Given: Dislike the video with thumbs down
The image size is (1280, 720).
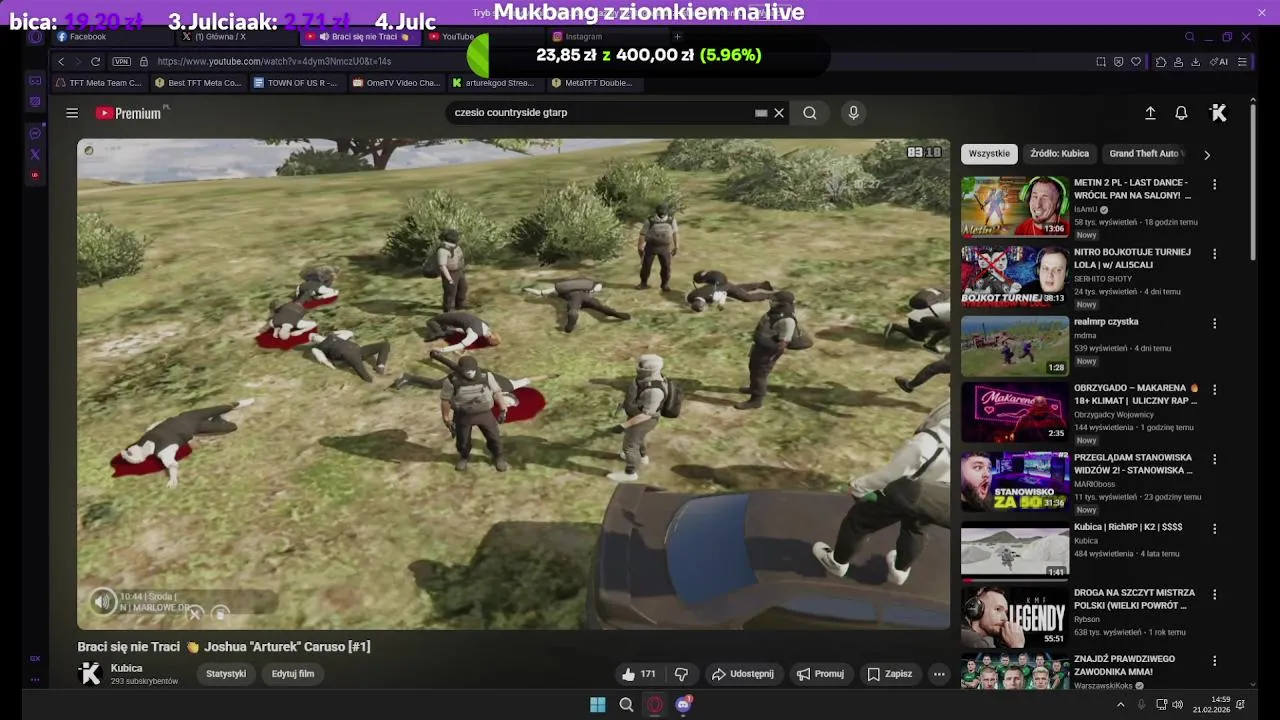Looking at the screenshot, I should click(x=681, y=674).
